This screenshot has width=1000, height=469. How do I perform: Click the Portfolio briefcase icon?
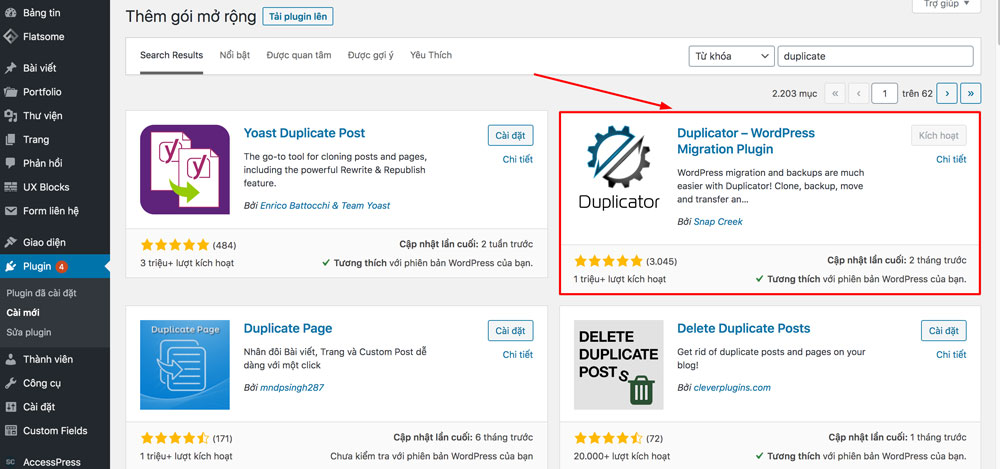tap(10, 92)
